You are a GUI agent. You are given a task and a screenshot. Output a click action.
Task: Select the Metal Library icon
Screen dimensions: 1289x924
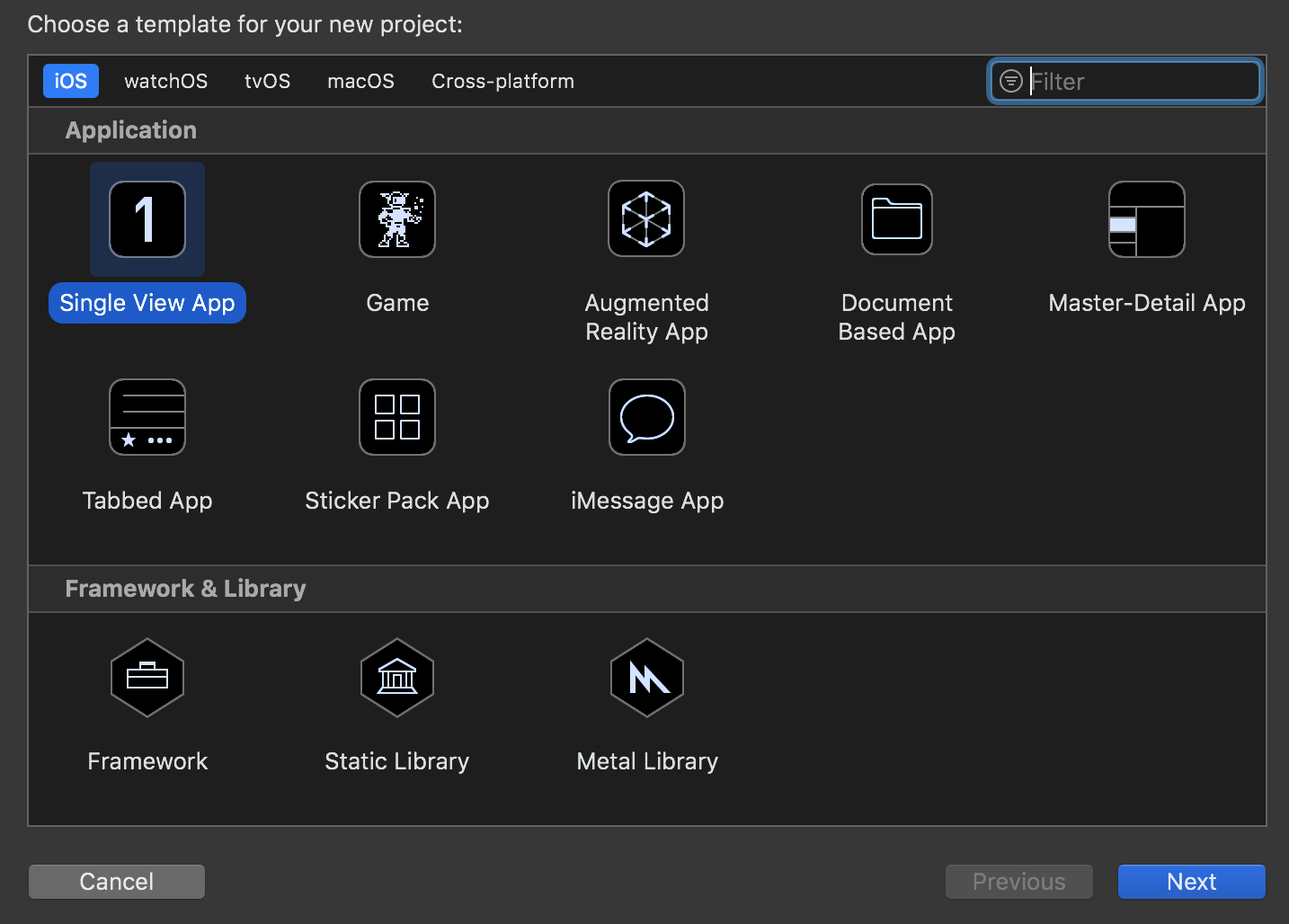click(647, 678)
